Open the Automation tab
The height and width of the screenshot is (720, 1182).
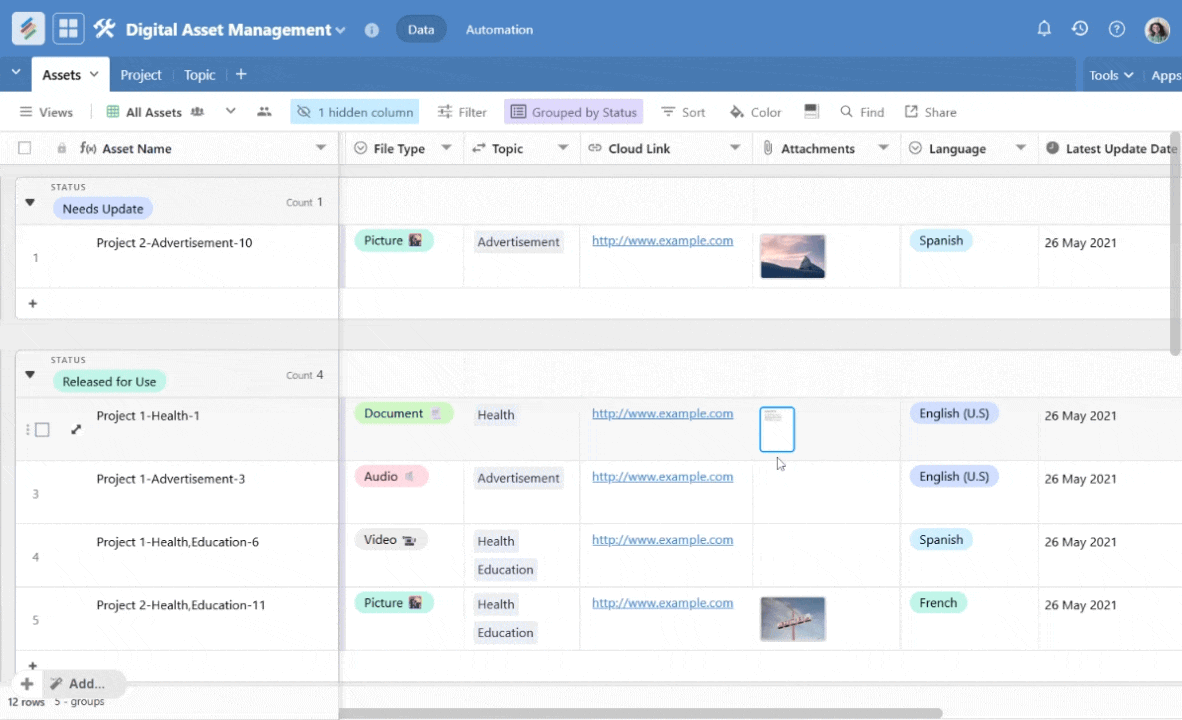499,30
